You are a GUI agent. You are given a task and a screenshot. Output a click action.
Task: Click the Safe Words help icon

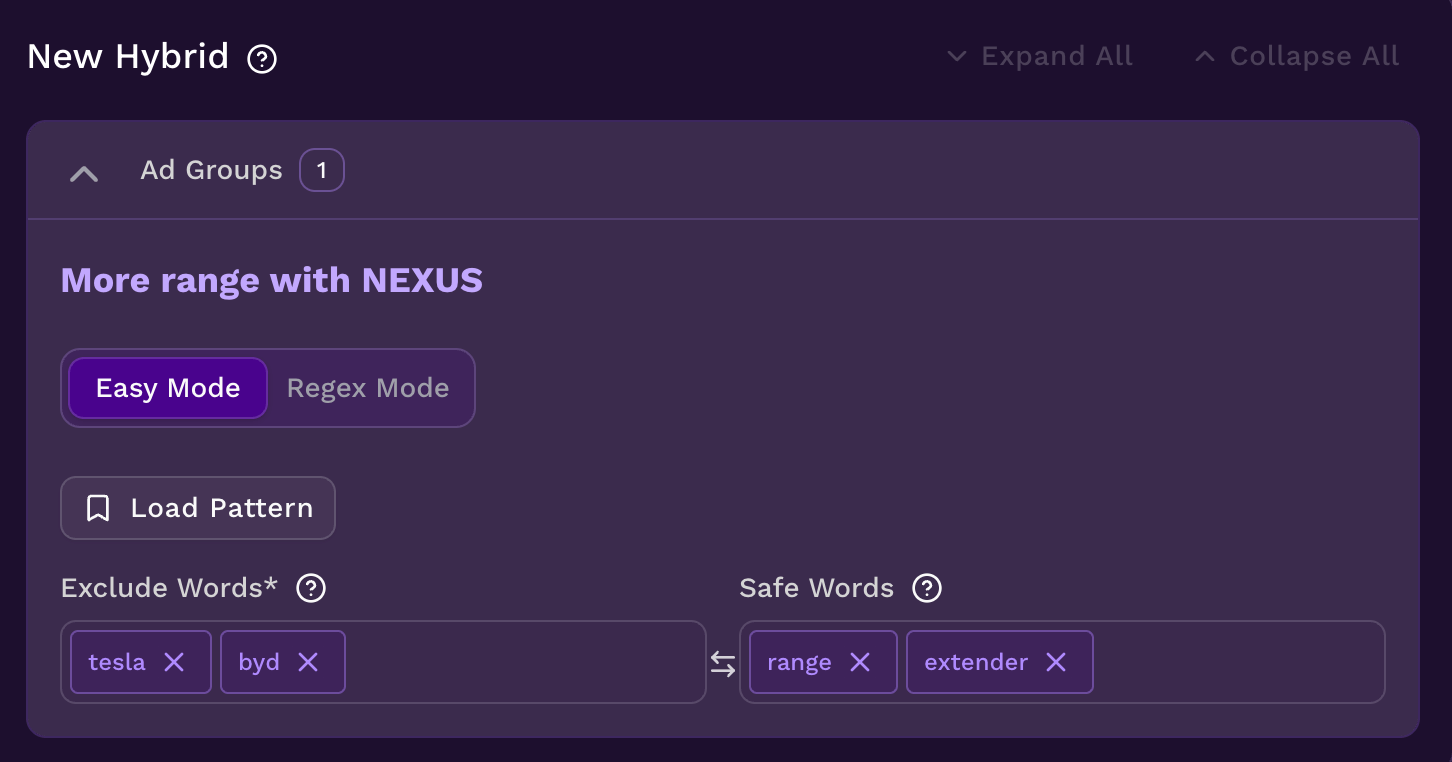coord(927,588)
